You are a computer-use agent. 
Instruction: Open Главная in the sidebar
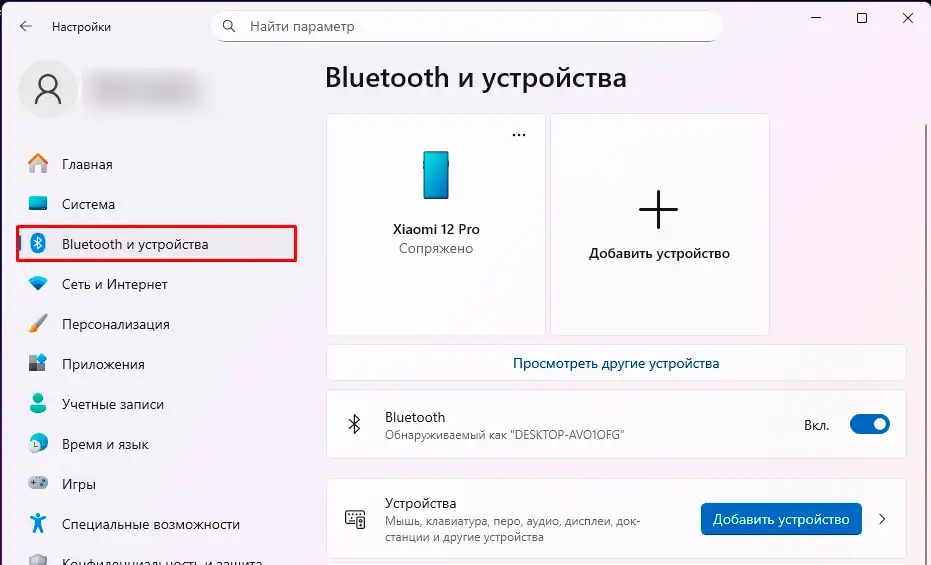tap(157, 164)
